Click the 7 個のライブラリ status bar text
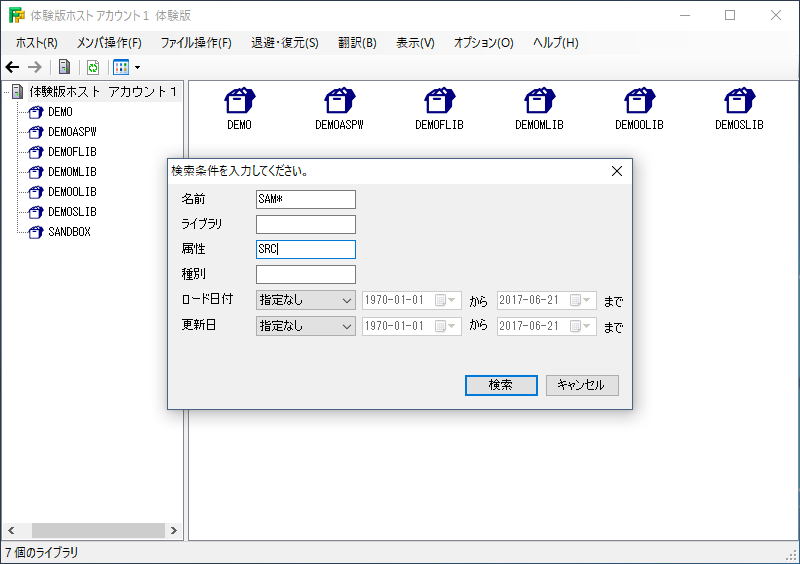This screenshot has width=800, height=564. pyautogui.click(x=42, y=553)
